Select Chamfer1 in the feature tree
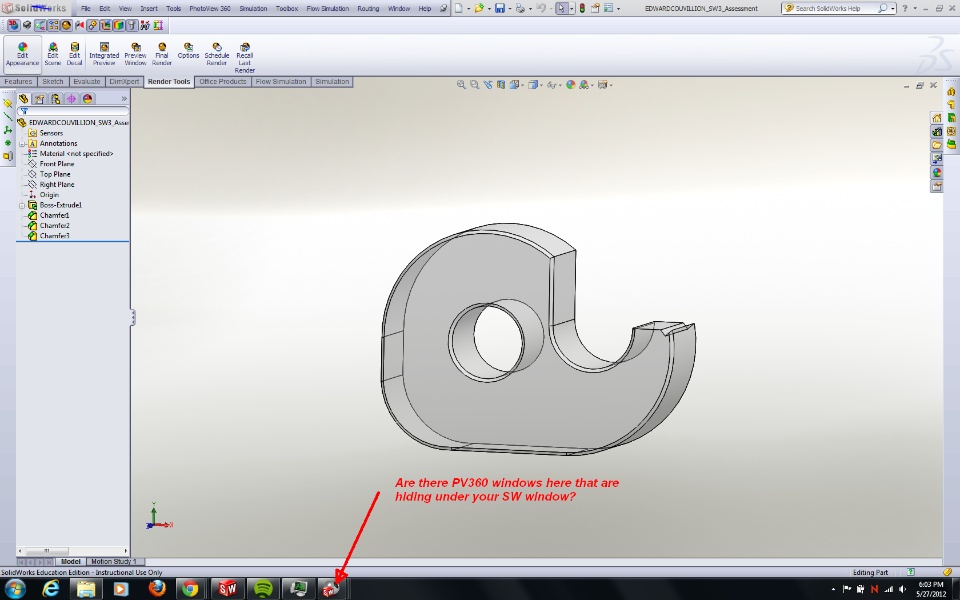Screen dimensions: 960x600 point(54,216)
